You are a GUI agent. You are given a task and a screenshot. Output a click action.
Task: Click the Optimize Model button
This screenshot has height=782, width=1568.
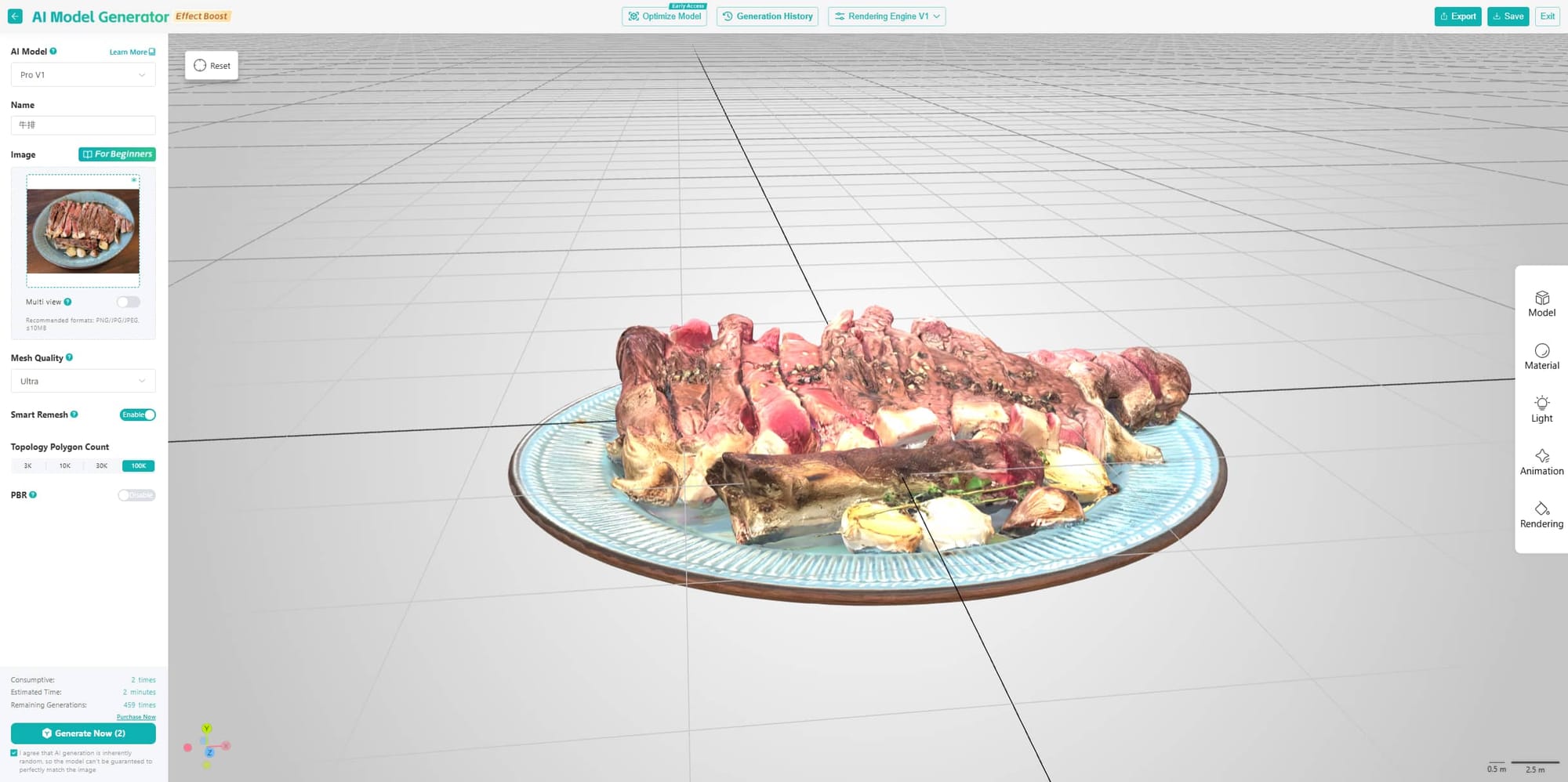(664, 16)
